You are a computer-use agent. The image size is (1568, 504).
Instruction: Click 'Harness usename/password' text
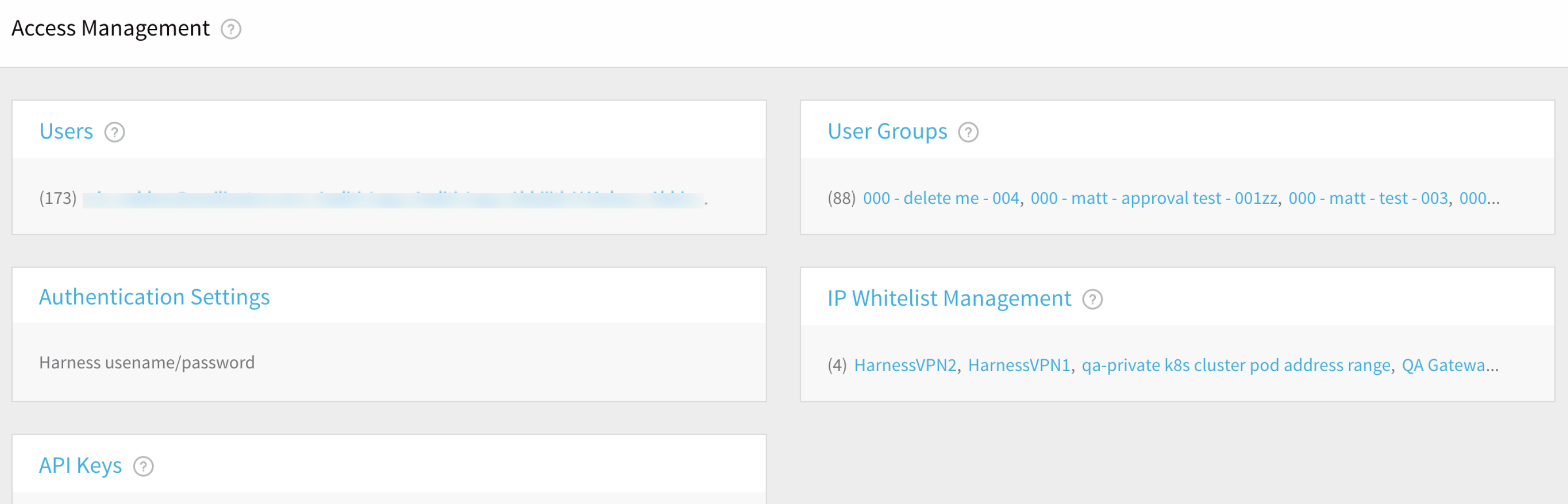pyautogui.click(x=147, y=363)
